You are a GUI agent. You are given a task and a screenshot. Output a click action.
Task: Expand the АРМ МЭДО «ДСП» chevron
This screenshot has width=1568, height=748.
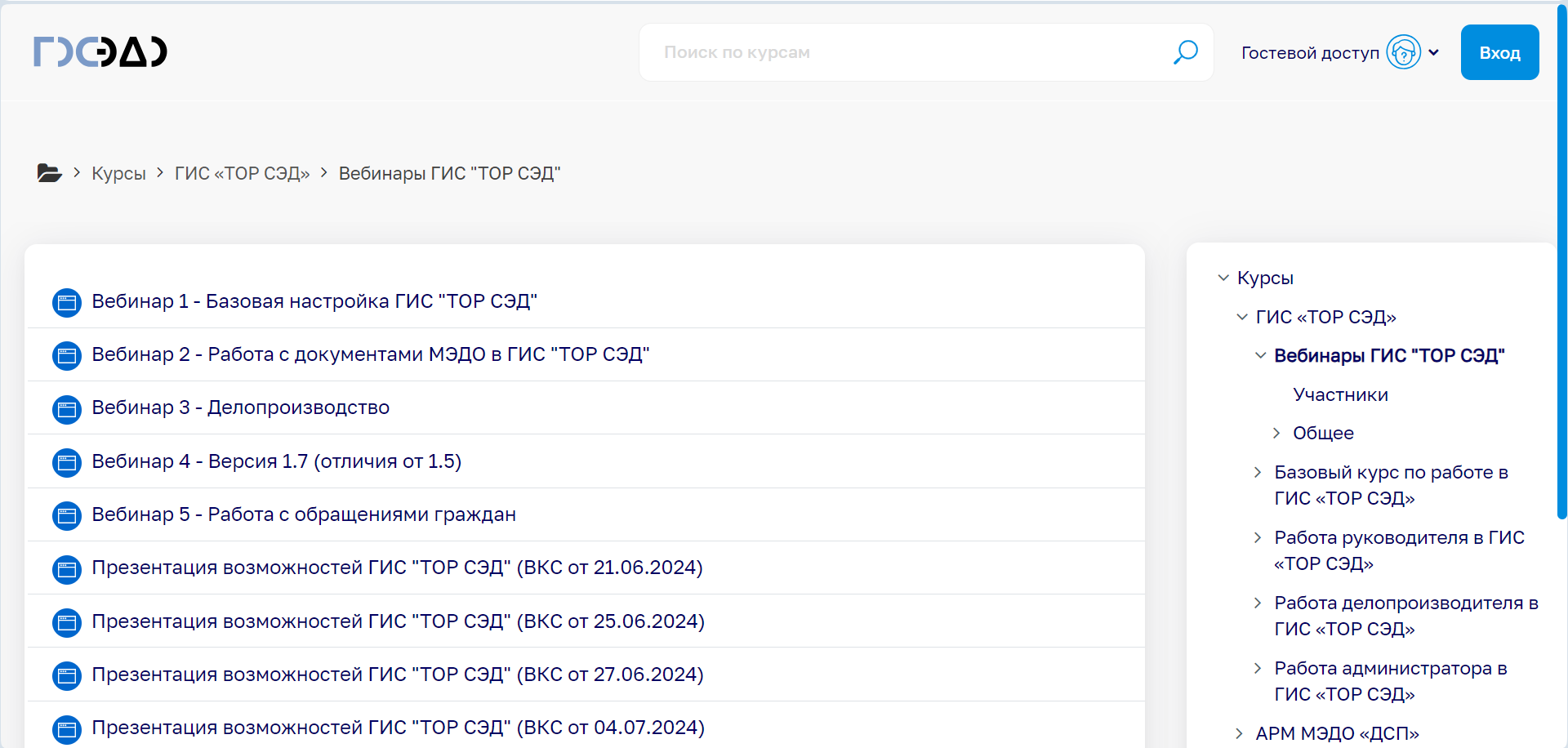(x=1239, y=733)
